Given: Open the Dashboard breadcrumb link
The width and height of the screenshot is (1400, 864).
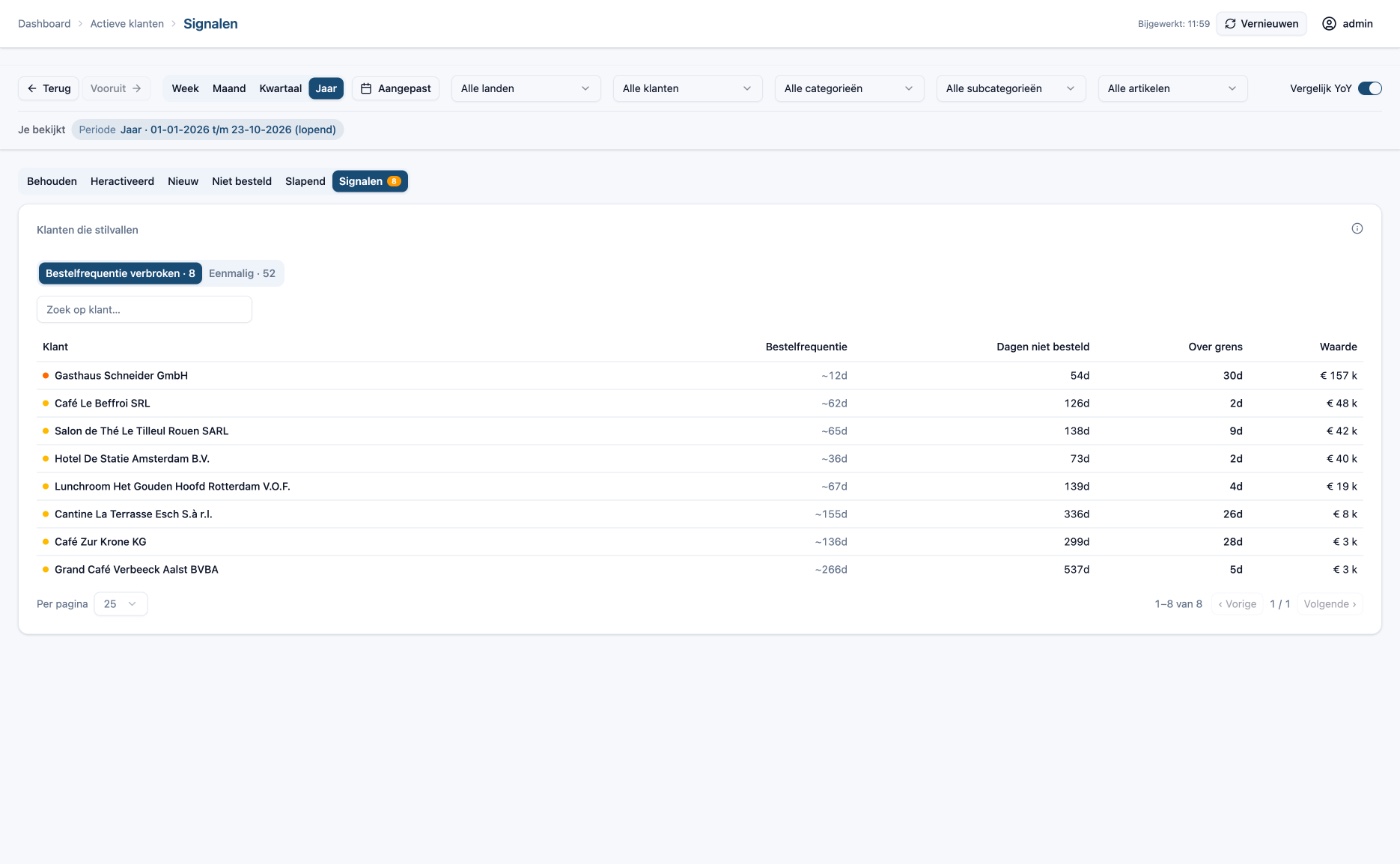Looking at the screenshot, I should pos(44,24).
